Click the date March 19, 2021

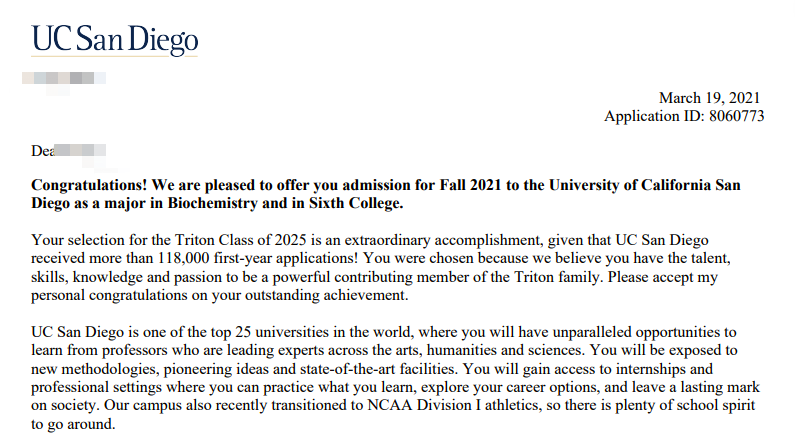click(710, 98)
